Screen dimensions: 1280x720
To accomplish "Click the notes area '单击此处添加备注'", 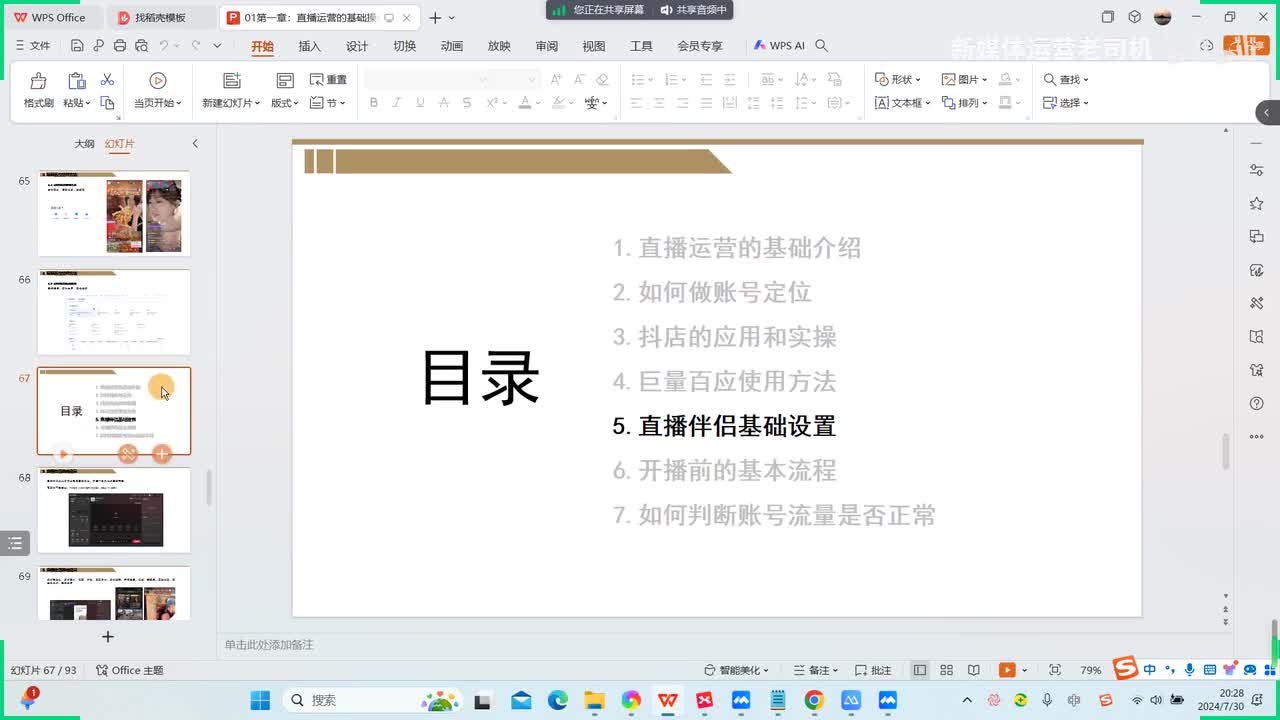I will pyautogui.click(x=269, y=645).
